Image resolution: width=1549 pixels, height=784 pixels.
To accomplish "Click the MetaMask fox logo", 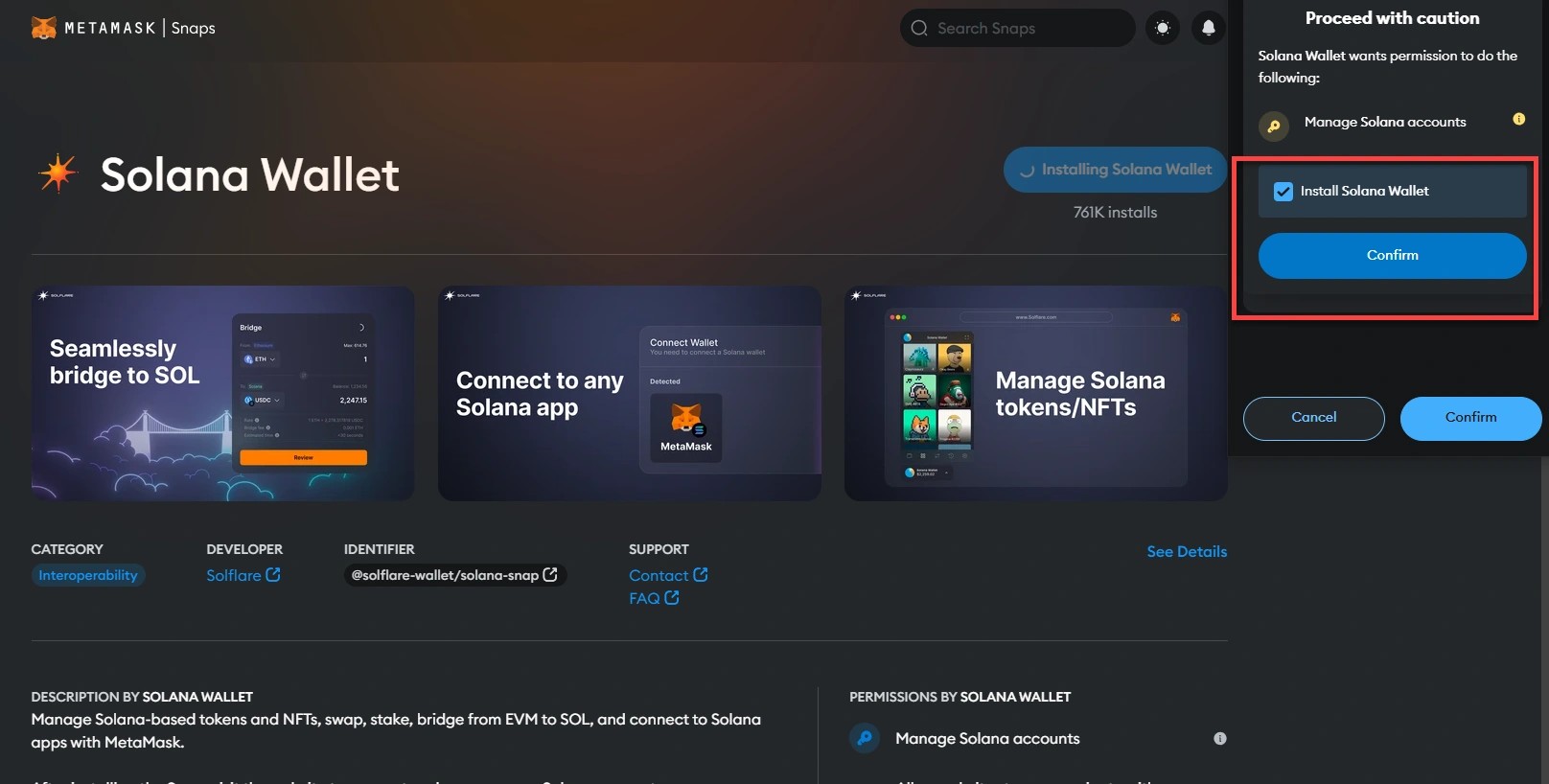I will pyautogui.click(x=44, y=28).
